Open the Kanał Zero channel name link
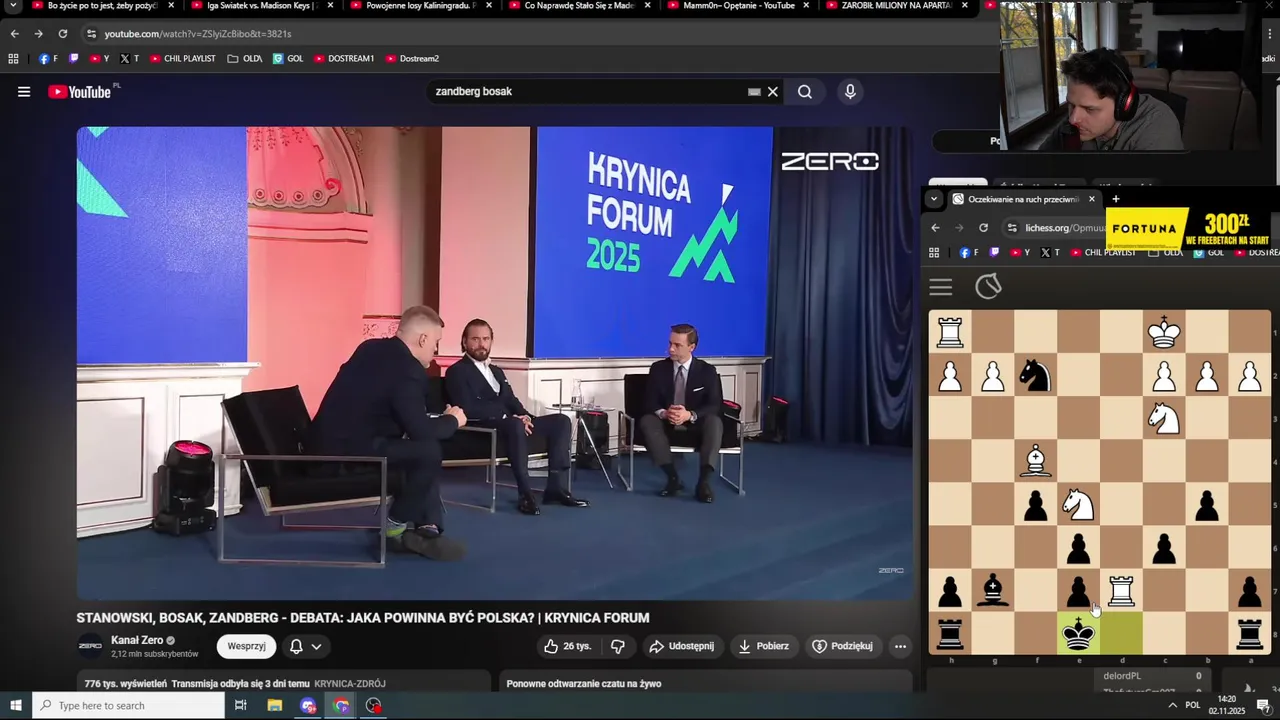Image resolution: width=1280 pixels, height=720 pixels. pyautogui.click(x=137, y=640)
